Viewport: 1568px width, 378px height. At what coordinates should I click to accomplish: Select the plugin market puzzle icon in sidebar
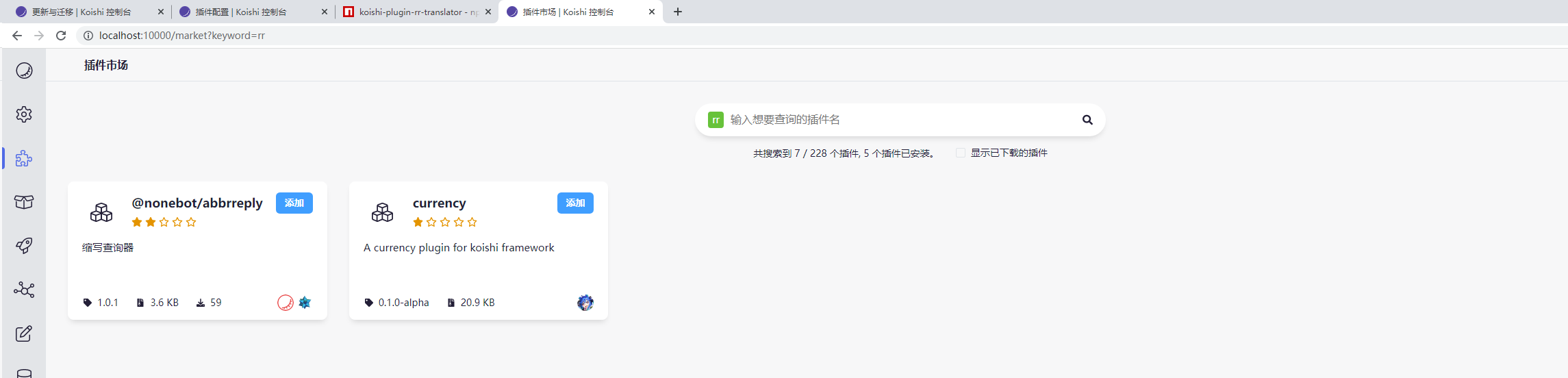click(x=24, y=158)
